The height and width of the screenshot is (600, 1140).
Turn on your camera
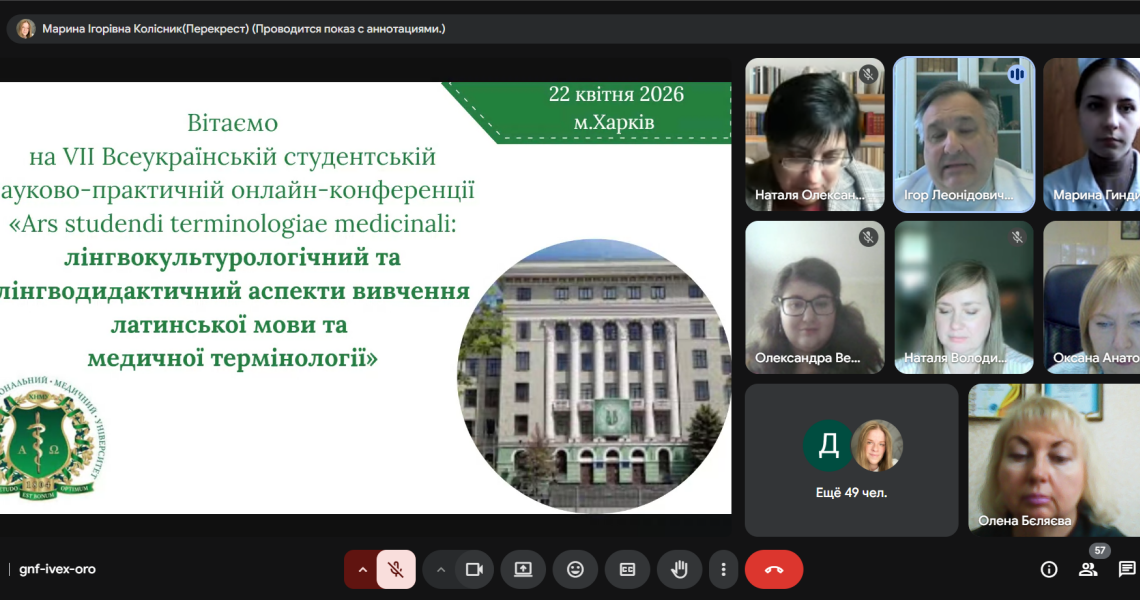pyautogui.click(x=473, y=569)
